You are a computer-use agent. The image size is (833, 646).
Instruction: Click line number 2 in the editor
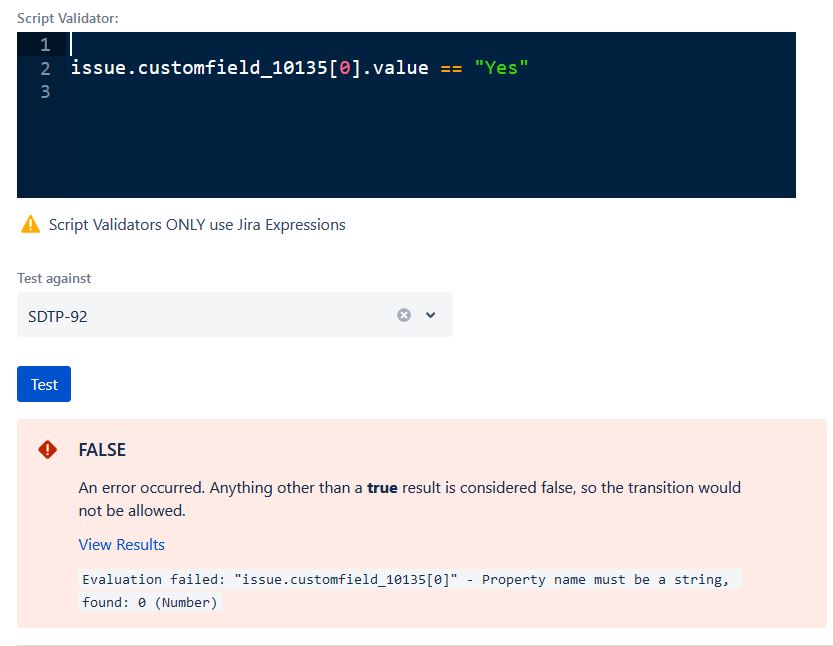pos(44,67)
